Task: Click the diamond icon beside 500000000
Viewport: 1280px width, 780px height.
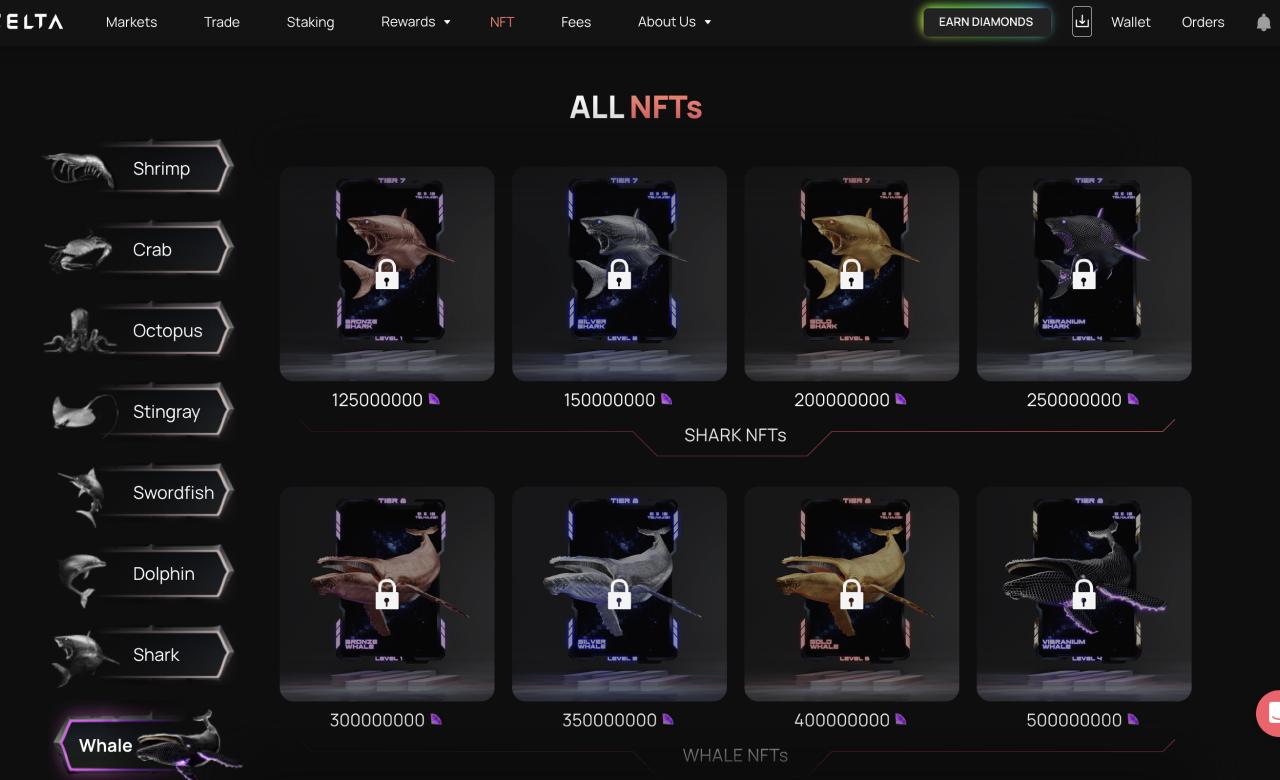Action: [x=1133, y=719]
